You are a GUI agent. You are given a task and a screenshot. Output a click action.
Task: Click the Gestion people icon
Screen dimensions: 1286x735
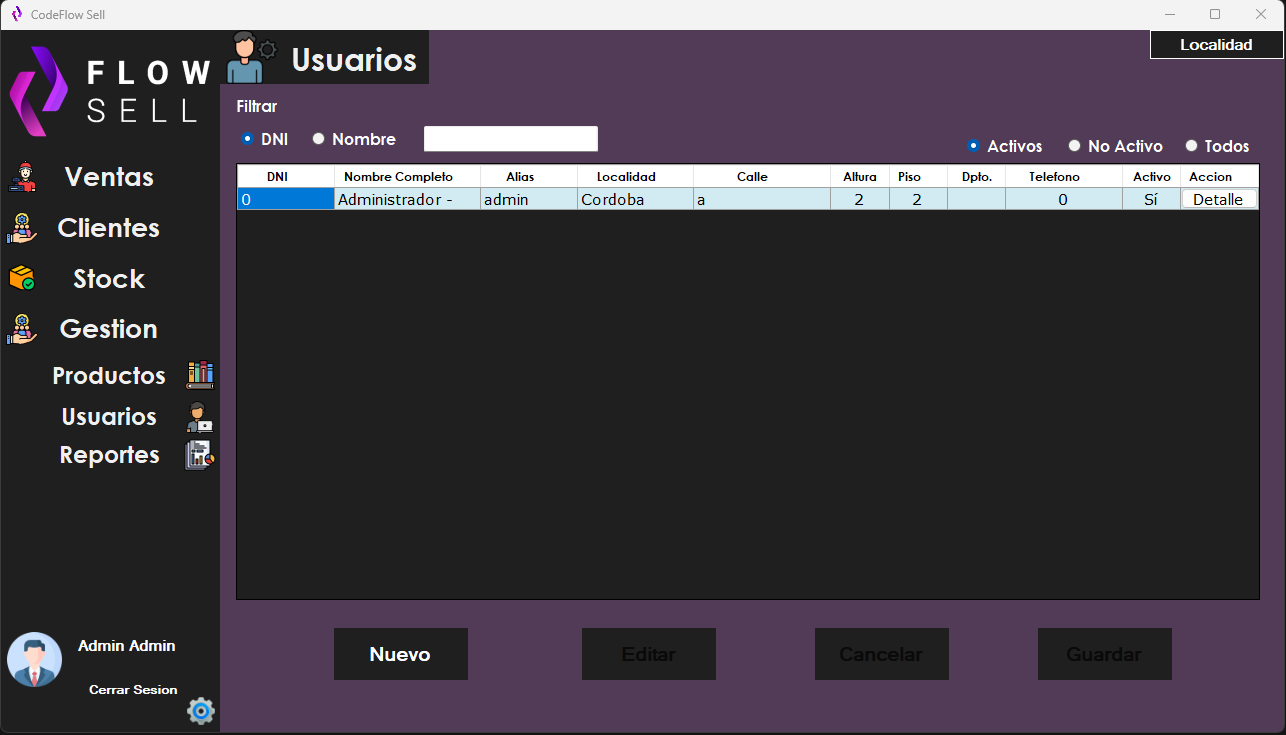22,328
